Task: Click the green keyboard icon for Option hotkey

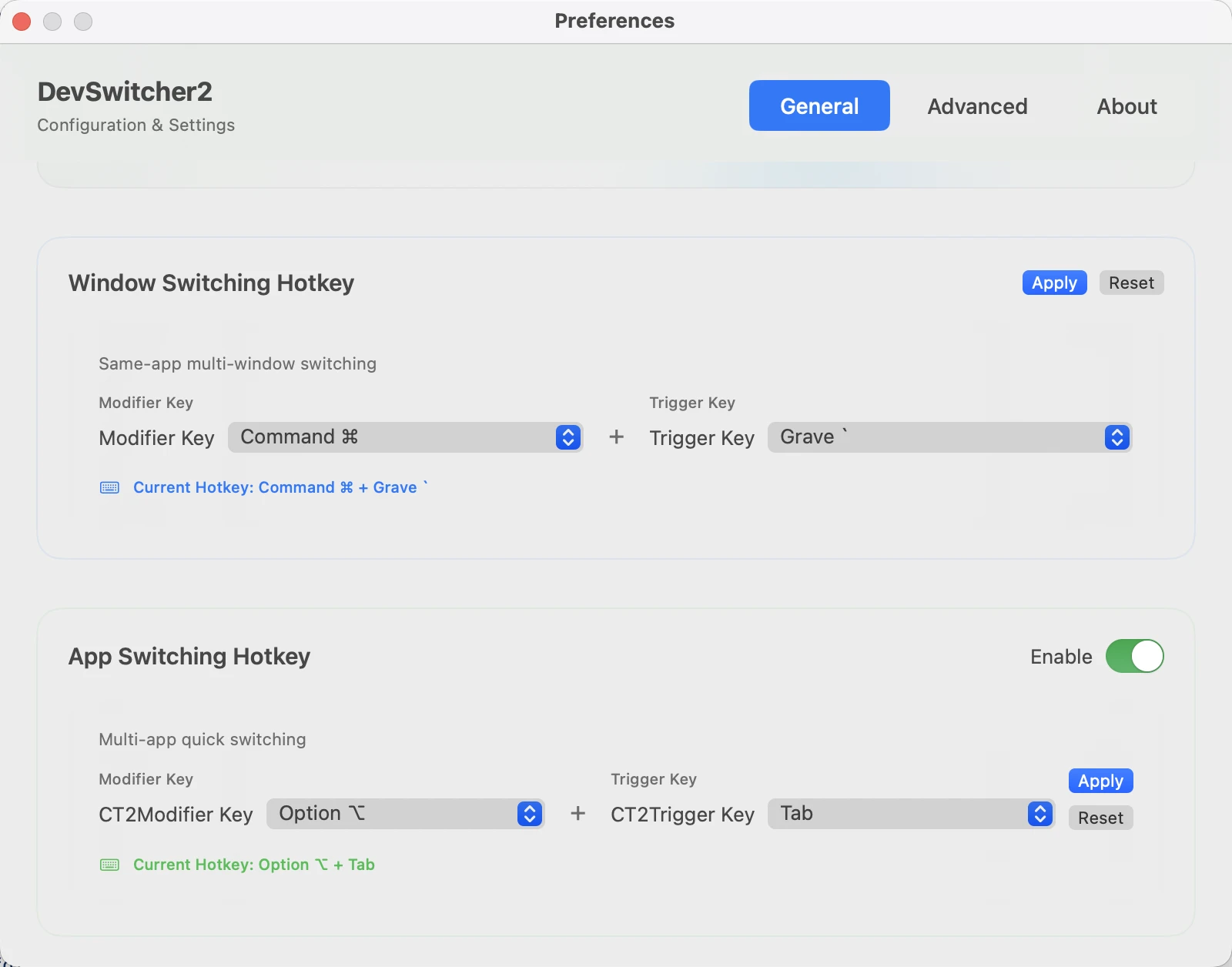Action: point(109,864)
